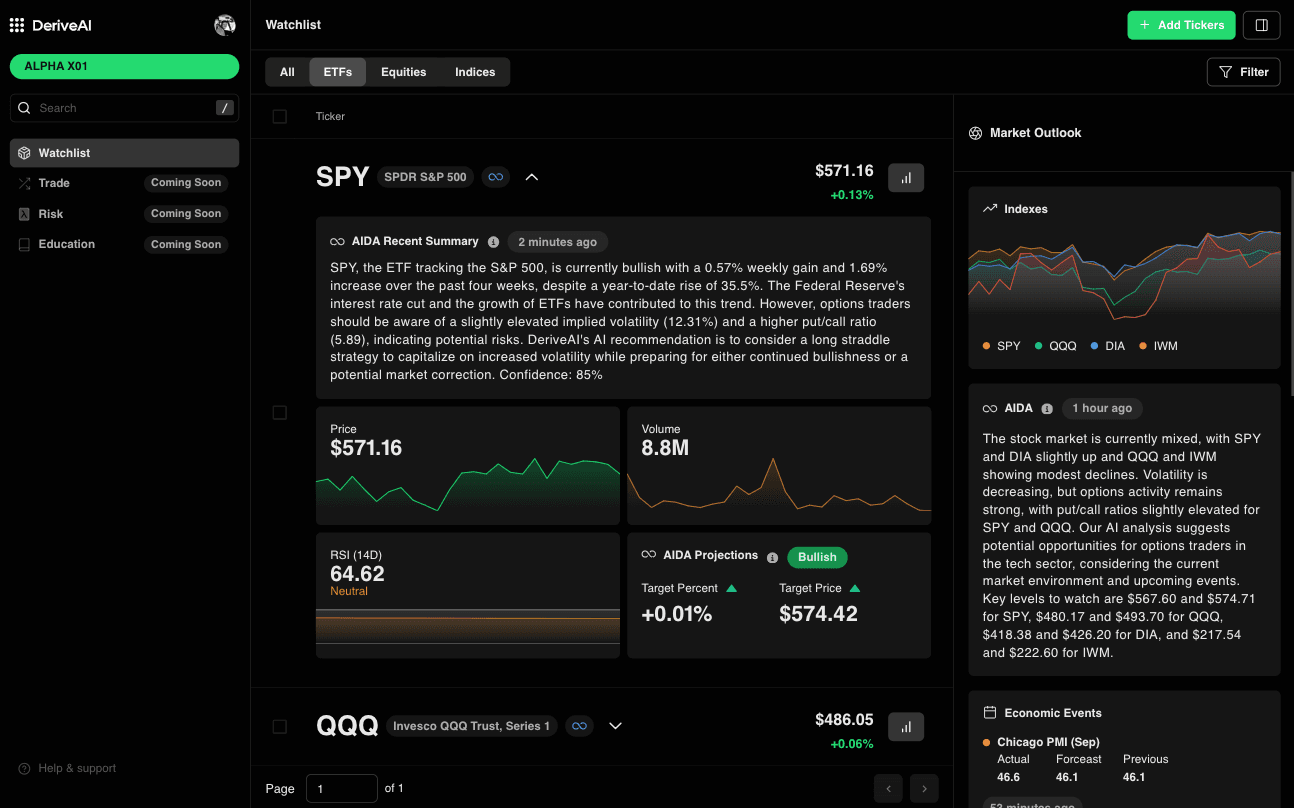Viewport: 1294px width, 808px height.
Task: Click the Trade shuffle icon
Action: pyautogui.click(x=25, y=183)
